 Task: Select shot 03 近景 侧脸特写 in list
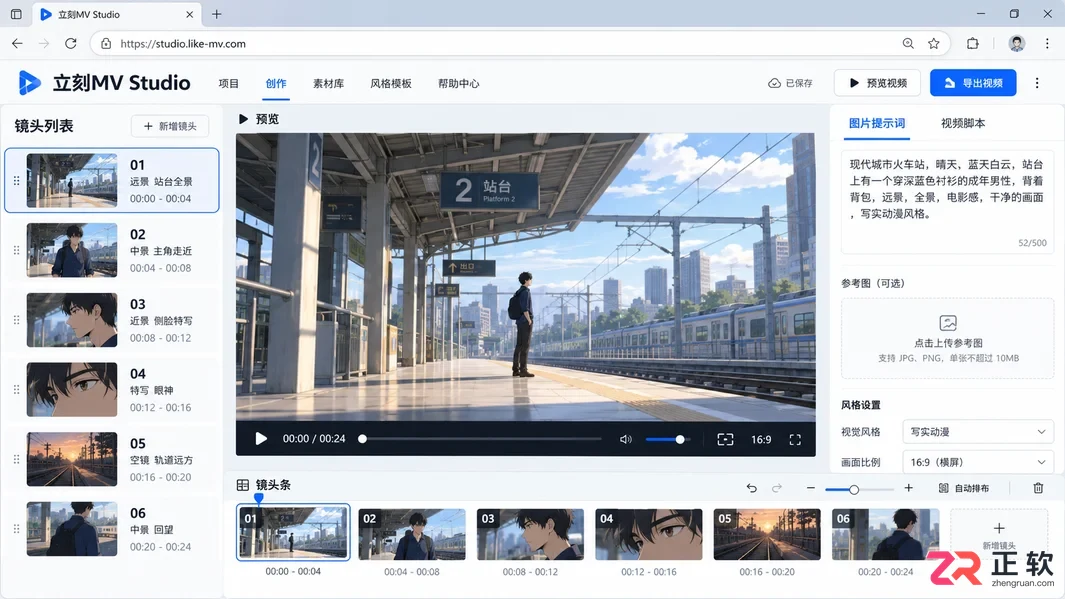[x=112, y=320]
